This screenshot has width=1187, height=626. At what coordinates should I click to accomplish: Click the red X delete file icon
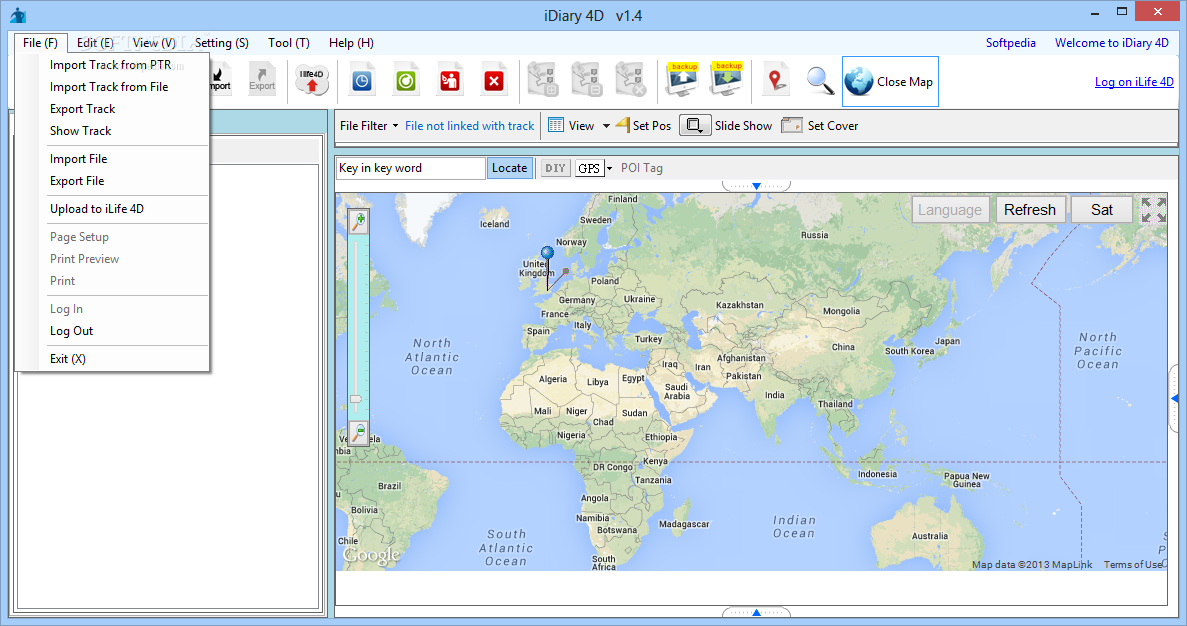[494, 79]
